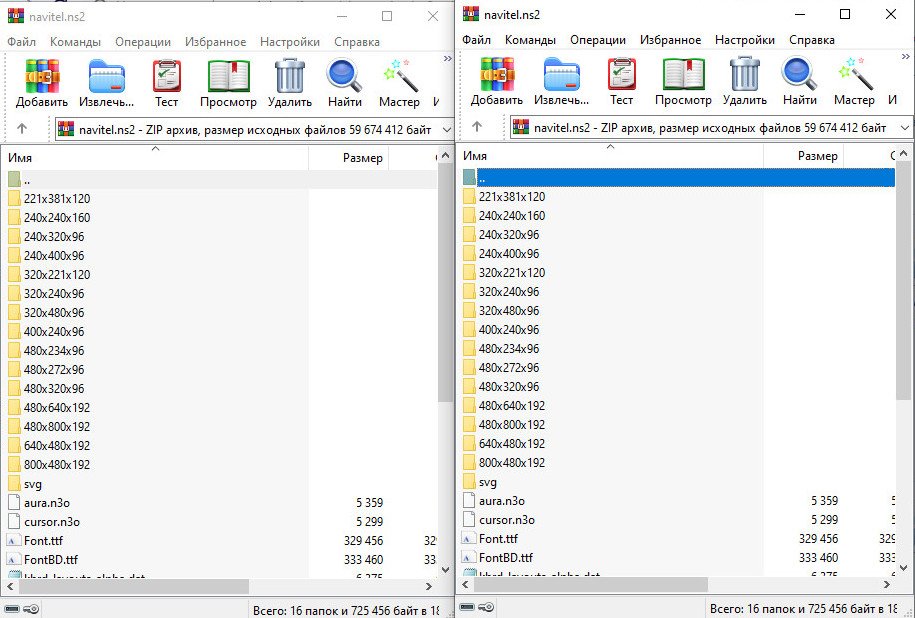Click Добавить icon in left WinRAR window
Screen dimensions: 915x618
(42, 76)
